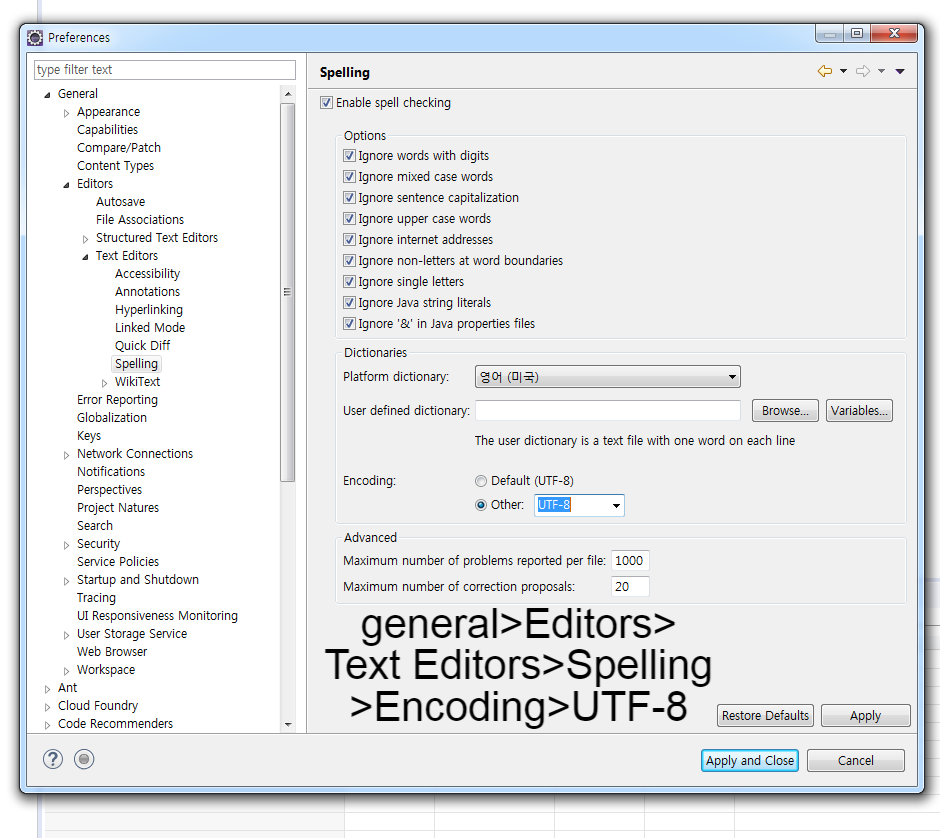Click the User defined dictionary field
Image resolution: width=940 pixels, height=838 pixels.
click(607, 411)
